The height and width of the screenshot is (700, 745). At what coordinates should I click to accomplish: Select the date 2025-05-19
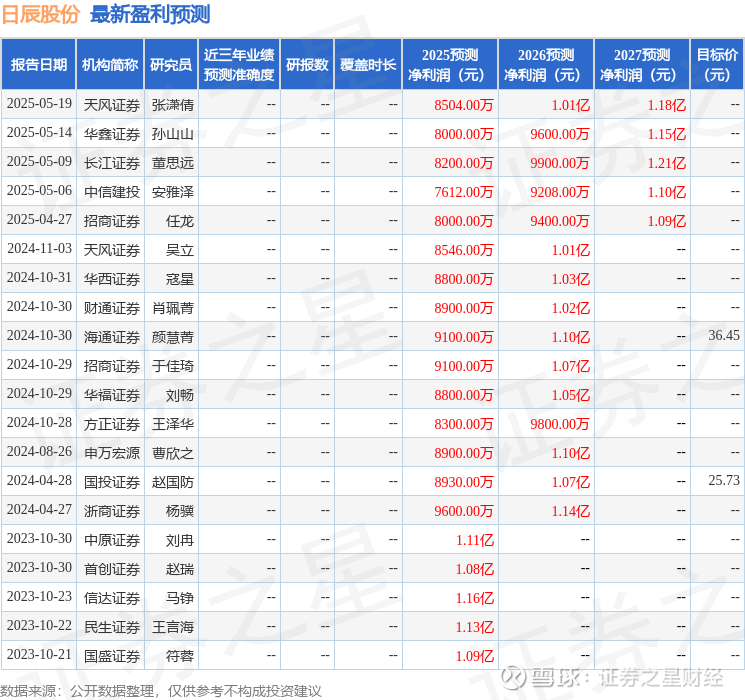(x=39, y=104)
